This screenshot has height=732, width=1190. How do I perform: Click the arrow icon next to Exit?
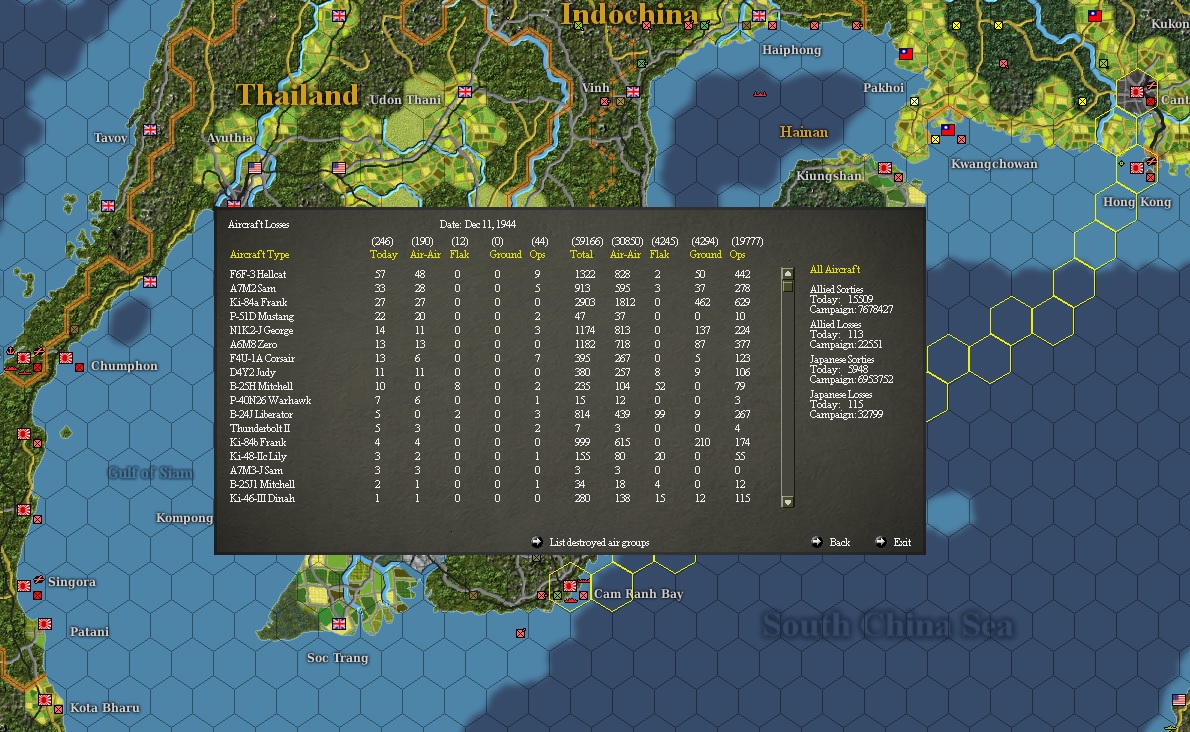click(880, 542)
